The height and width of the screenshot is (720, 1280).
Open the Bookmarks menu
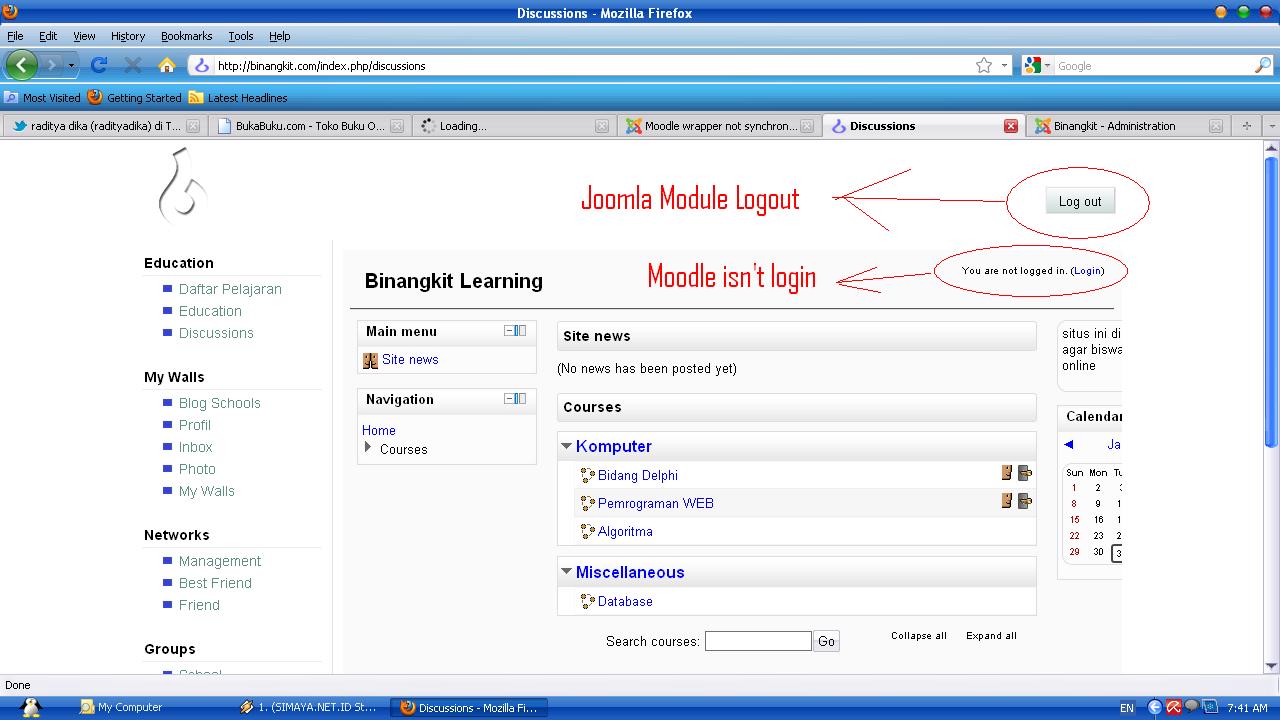coord(186,36)
